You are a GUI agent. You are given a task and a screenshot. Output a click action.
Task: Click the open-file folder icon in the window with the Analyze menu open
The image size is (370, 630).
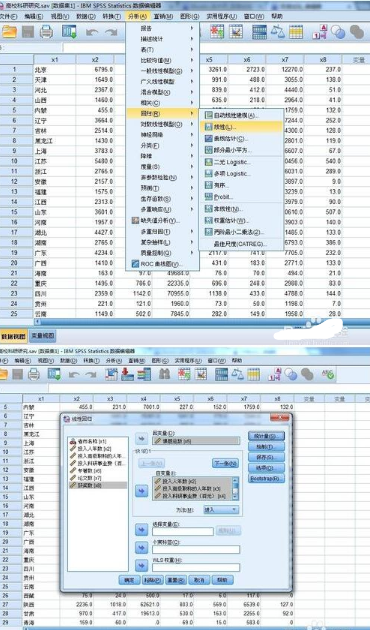[9, 32]
